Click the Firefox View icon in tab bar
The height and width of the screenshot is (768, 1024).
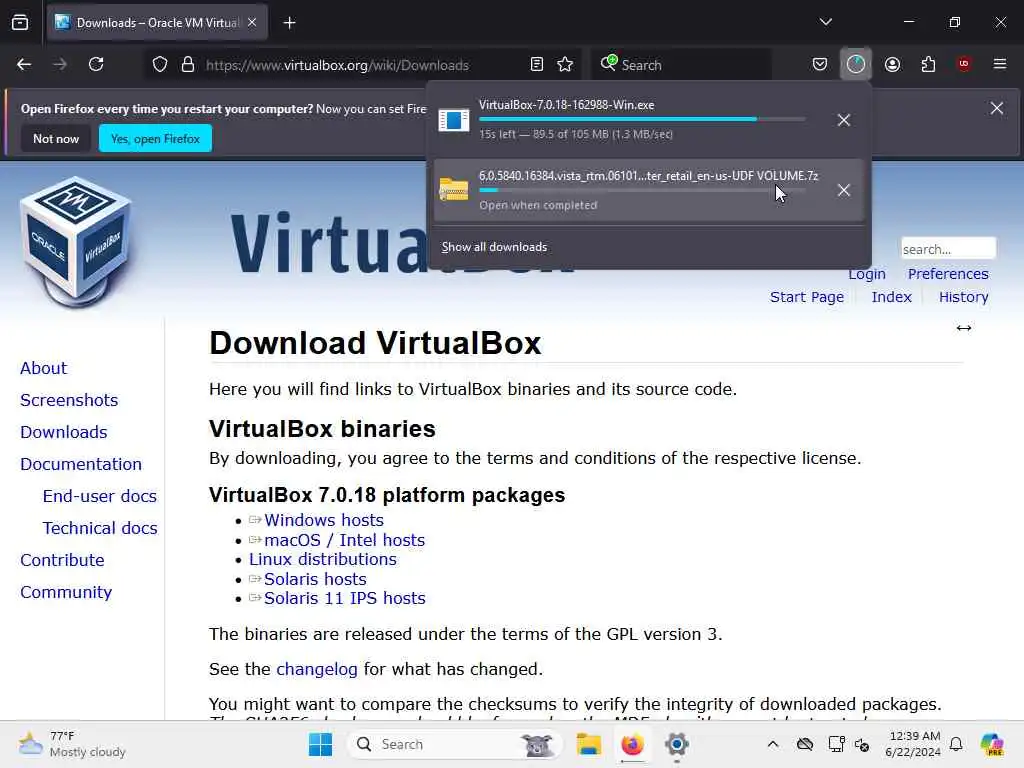tap(20, 23)
